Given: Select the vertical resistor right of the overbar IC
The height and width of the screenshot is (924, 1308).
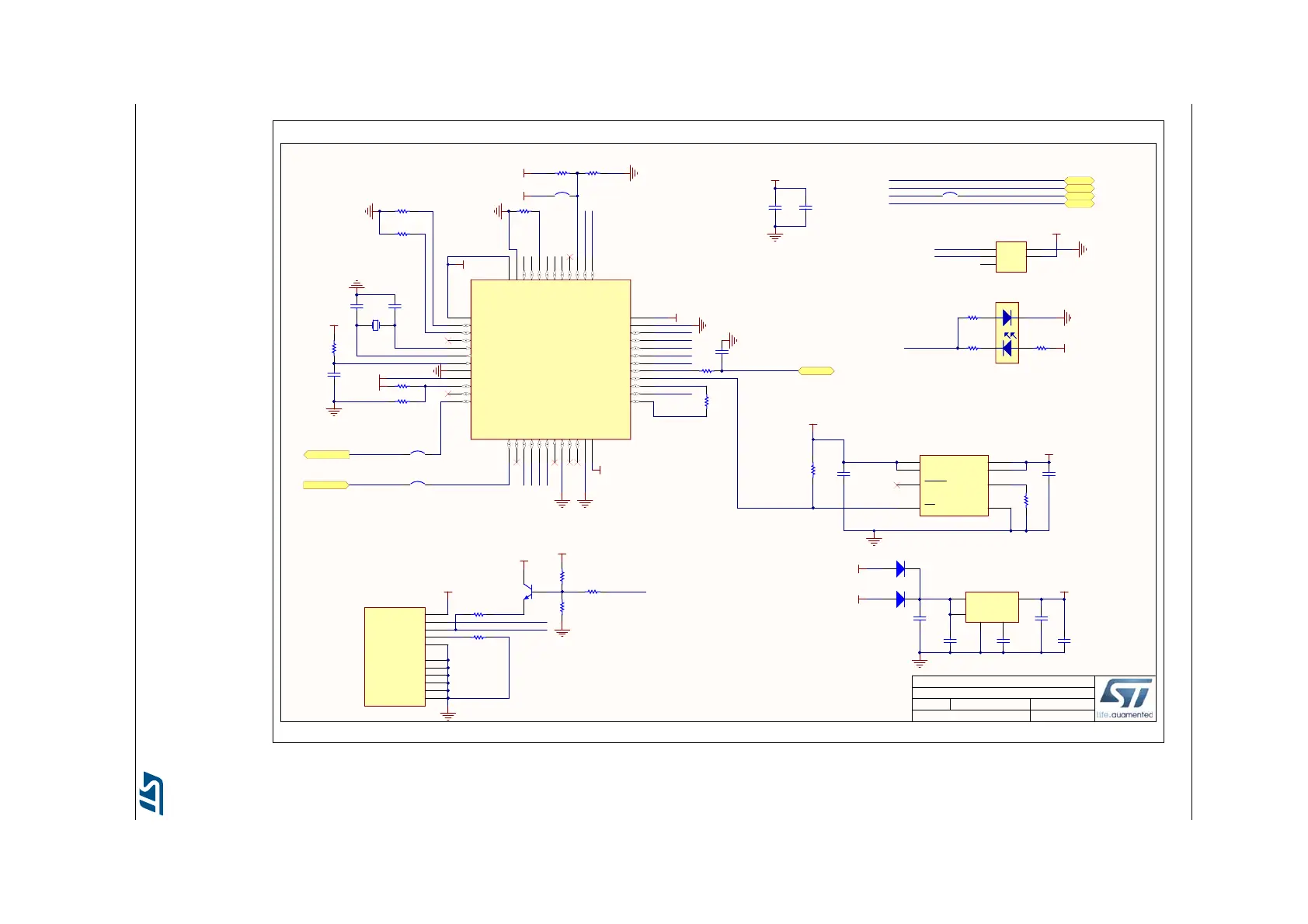Looking at the screenshot, I should pyautogui.click(x=1026, y=501).
